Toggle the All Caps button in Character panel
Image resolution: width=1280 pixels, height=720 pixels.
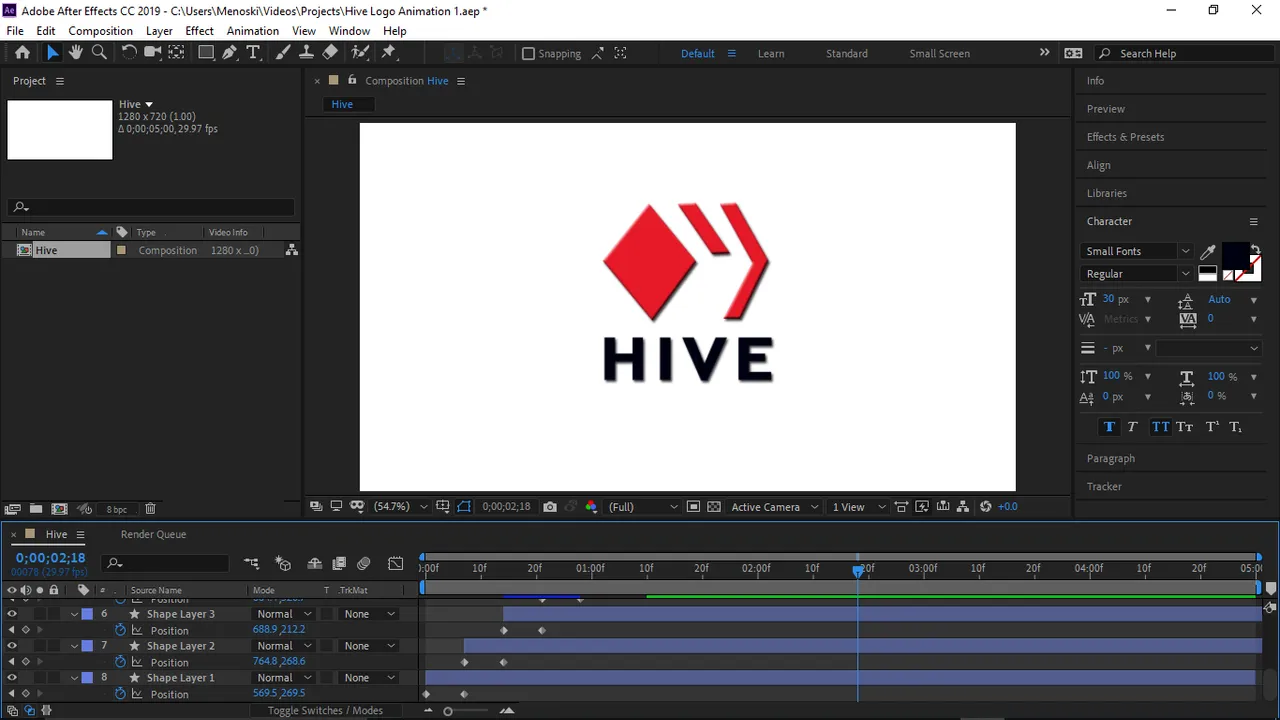coord(1160,427)
